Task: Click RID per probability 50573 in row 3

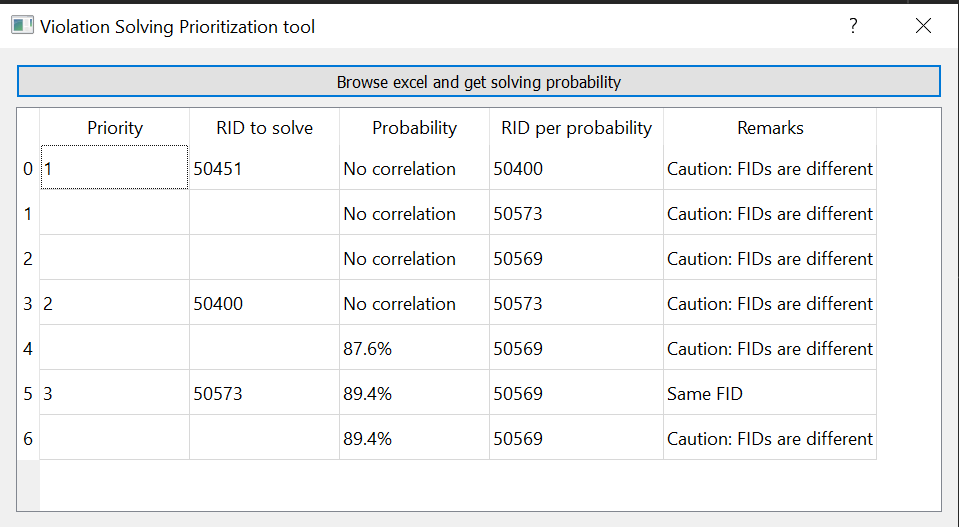Action: pos(576,303)
